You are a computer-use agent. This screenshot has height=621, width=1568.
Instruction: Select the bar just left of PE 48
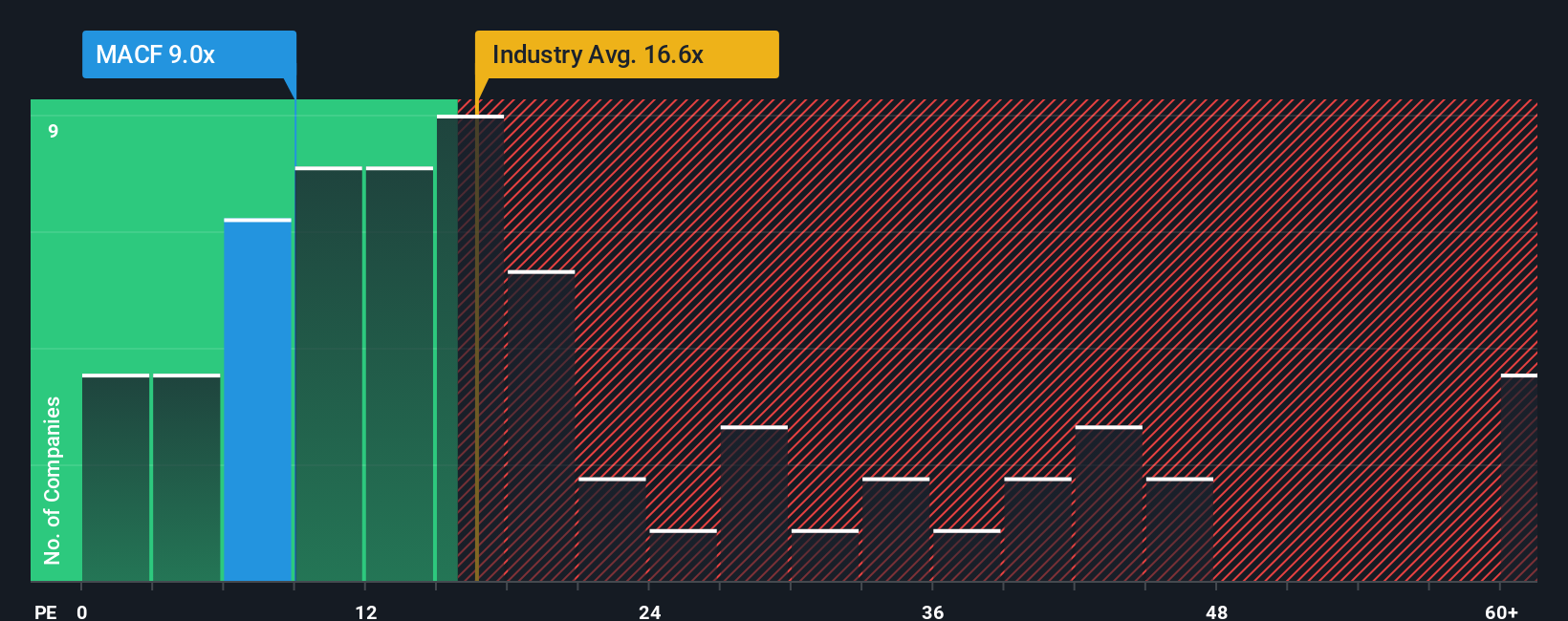(x=1180, y=529)
